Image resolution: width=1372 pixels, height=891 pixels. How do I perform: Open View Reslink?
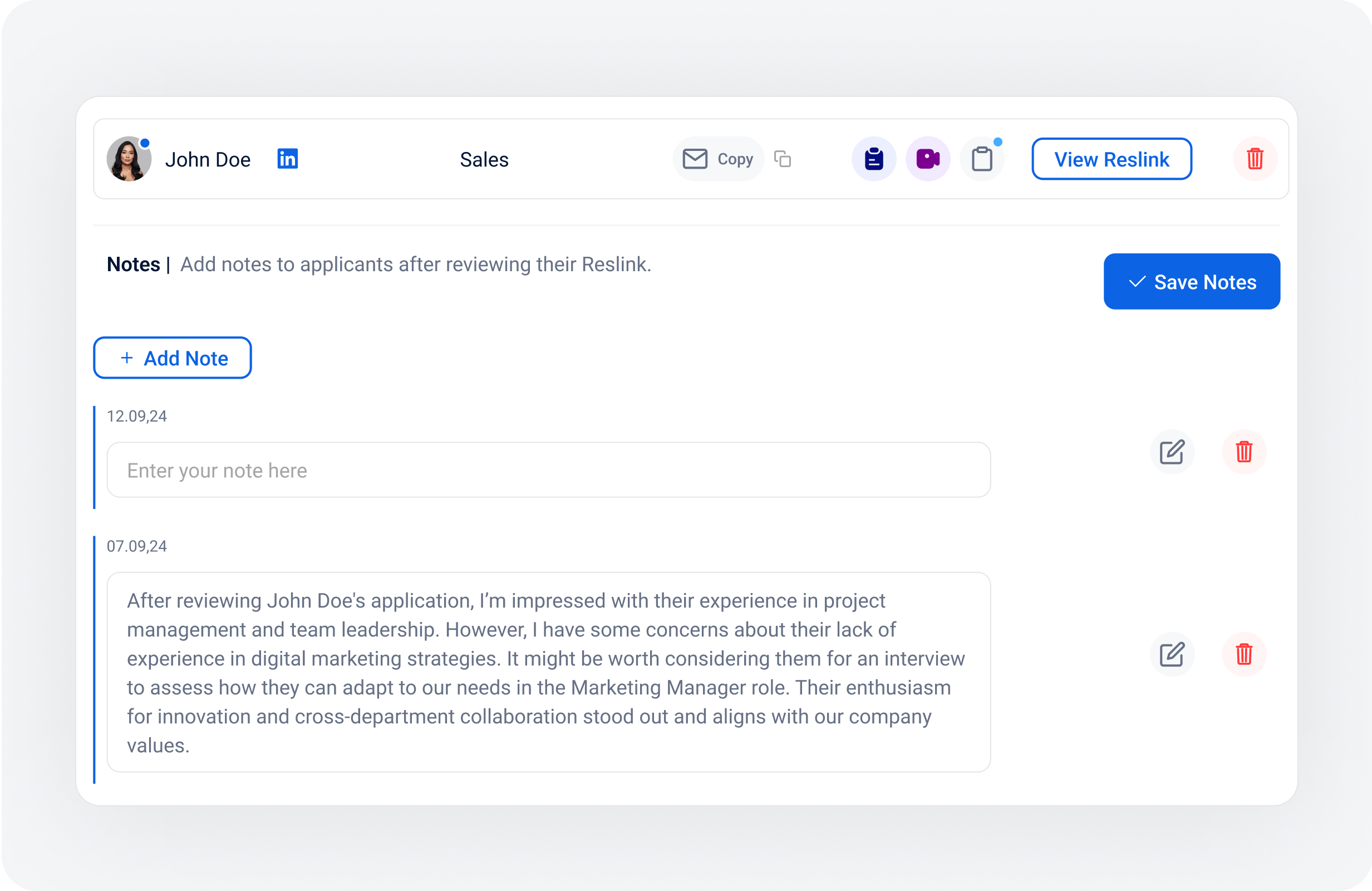tap(1112, 159)
